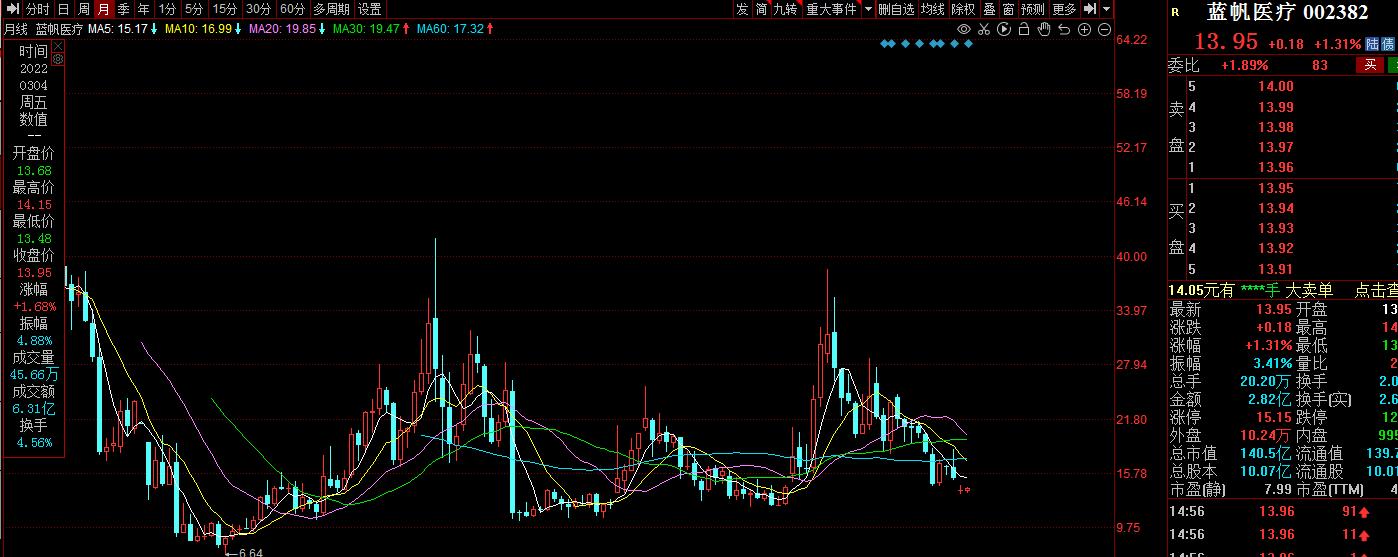The width and height of the screenshot is (1398, 557).
Task: Click the eye visibility icon above chart
Action: pyautogui.click(x=964, y=29)
